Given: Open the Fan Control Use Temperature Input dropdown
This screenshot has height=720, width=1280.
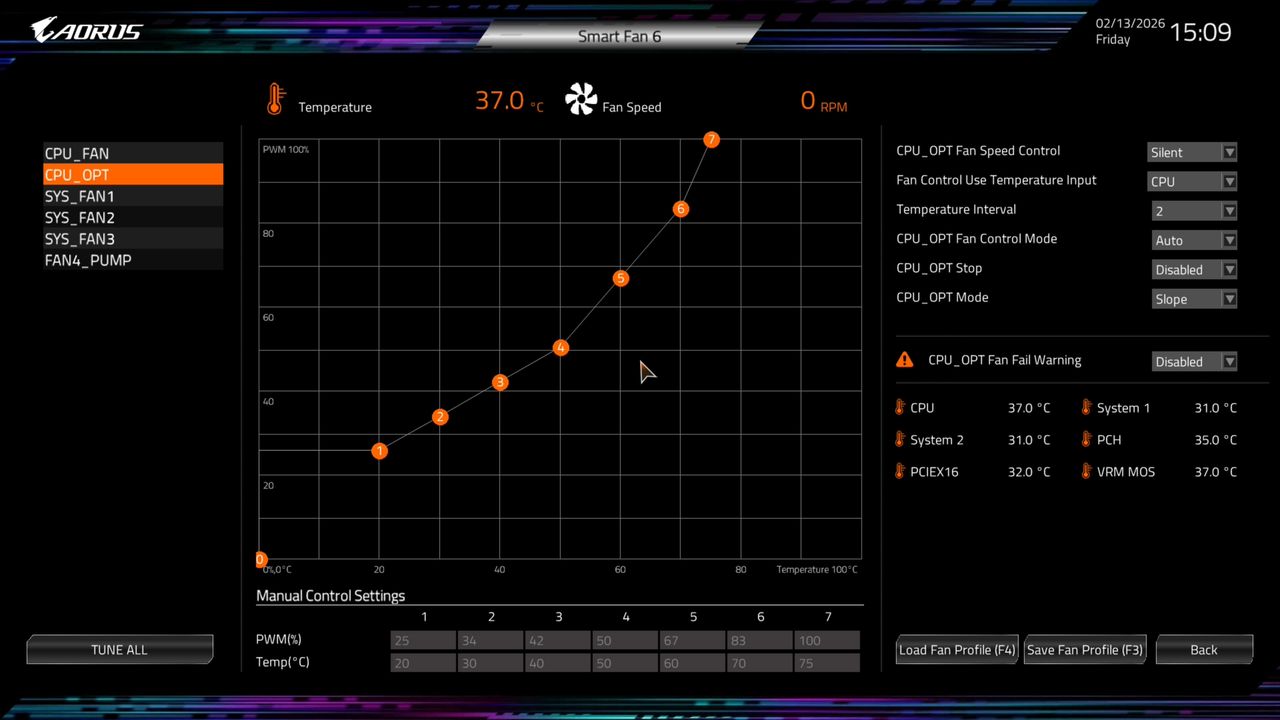Looking at the screenshot, I should click(1193, 181).
